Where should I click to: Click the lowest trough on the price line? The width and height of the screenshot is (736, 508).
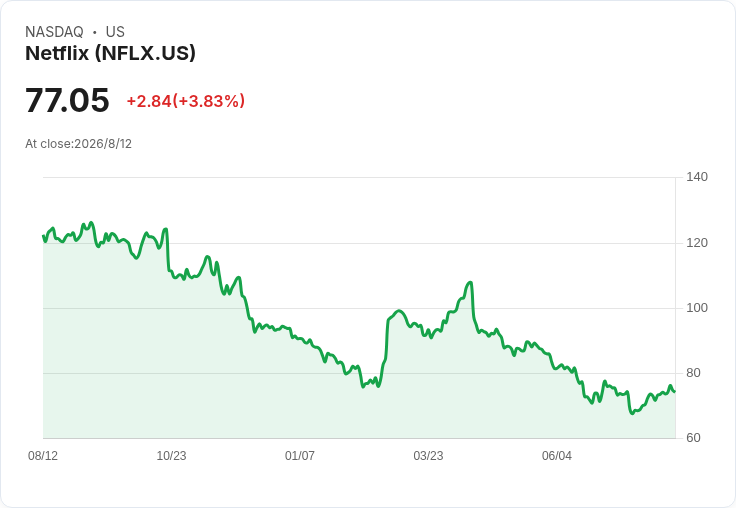click(632, 413)
